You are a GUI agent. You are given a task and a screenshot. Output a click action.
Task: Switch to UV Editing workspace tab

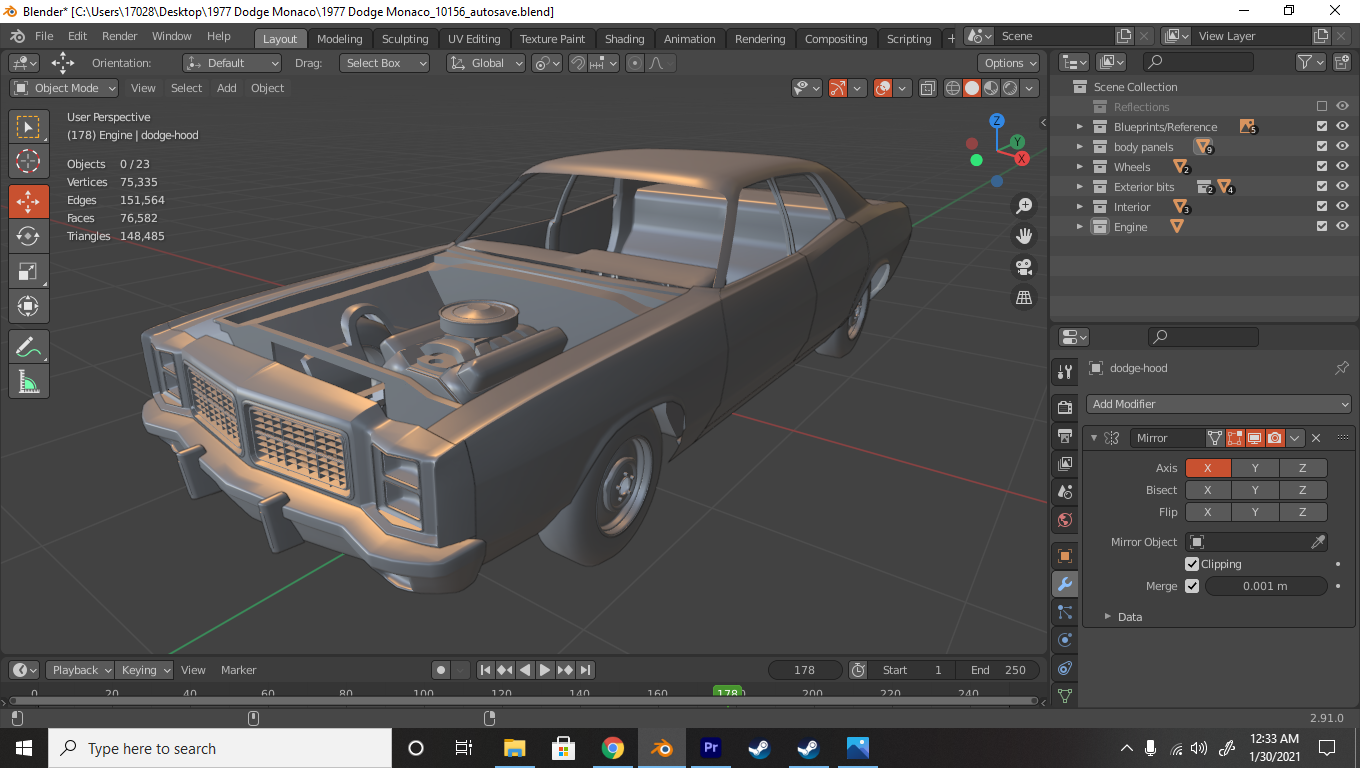pos(474,39)
